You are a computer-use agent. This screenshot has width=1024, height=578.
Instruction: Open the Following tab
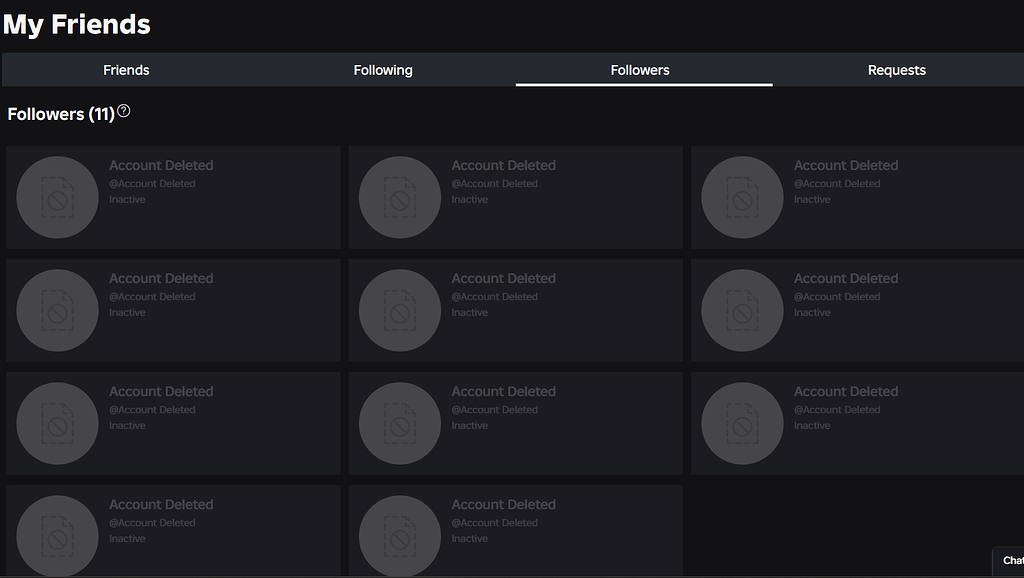point(383,70)
